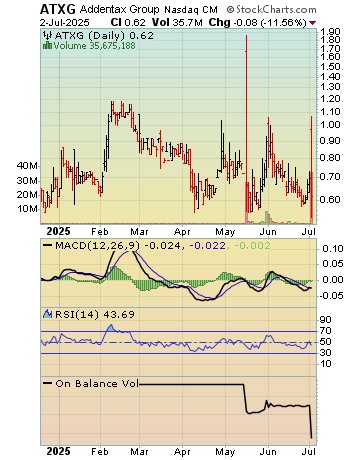Select the ATXG ticker symbol heading
Viewport: 360px width, 460px height.
pyautogui.click(x=58, y=9)
